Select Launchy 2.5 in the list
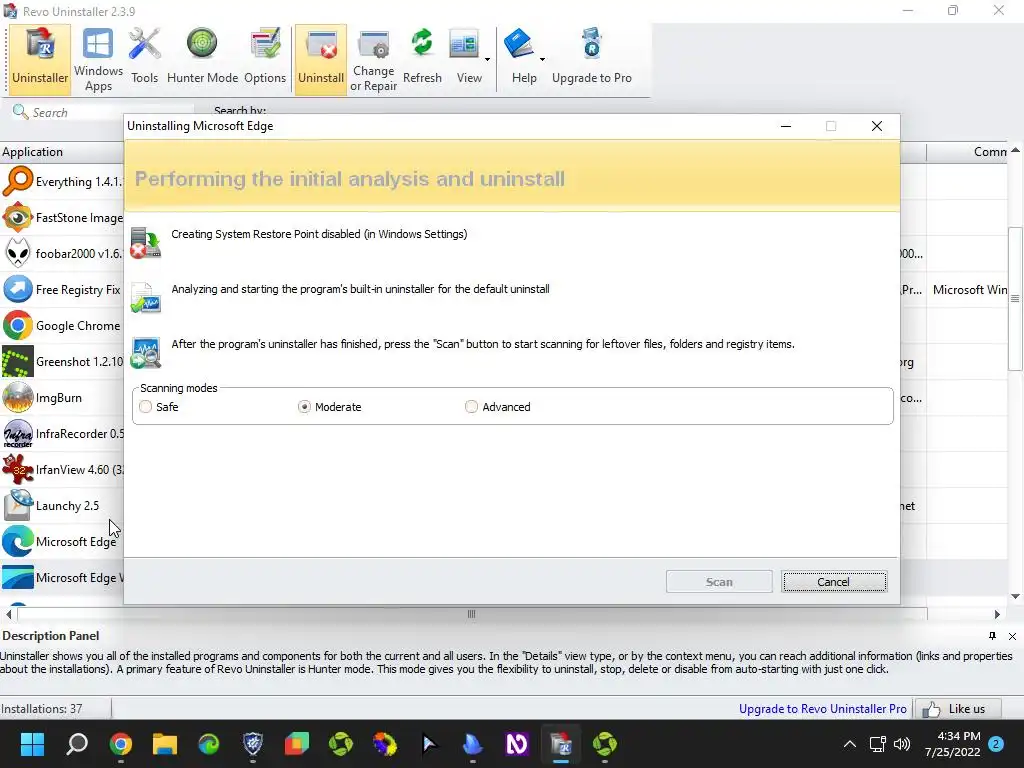Image resolution: width=1024 pixels, height=768 pixels. click(62, 505)
